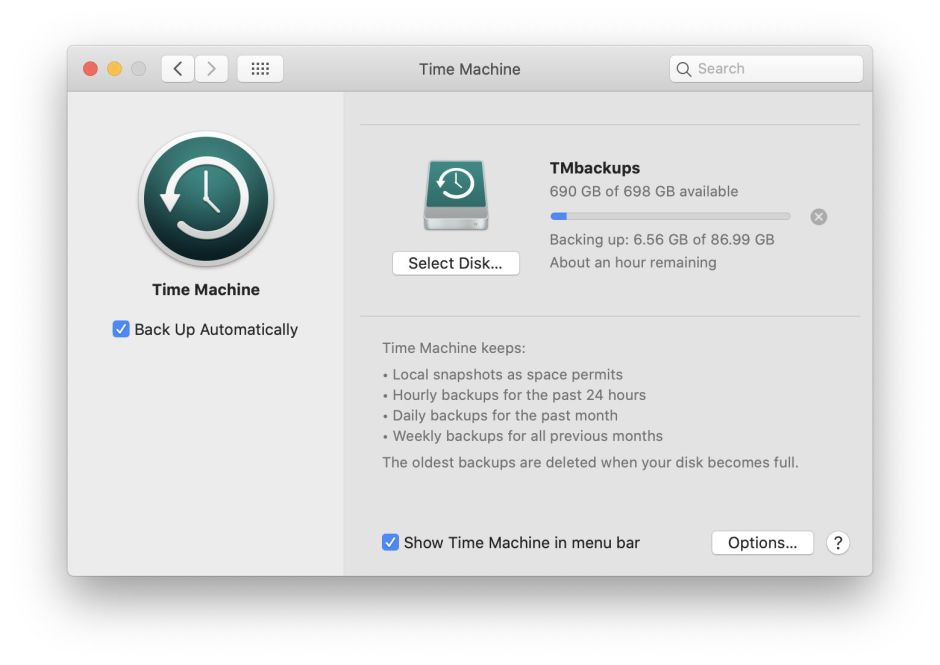The height and width of the screenshot is (665, 940).
Task: Open the Options… button
Action: (762, 543)
